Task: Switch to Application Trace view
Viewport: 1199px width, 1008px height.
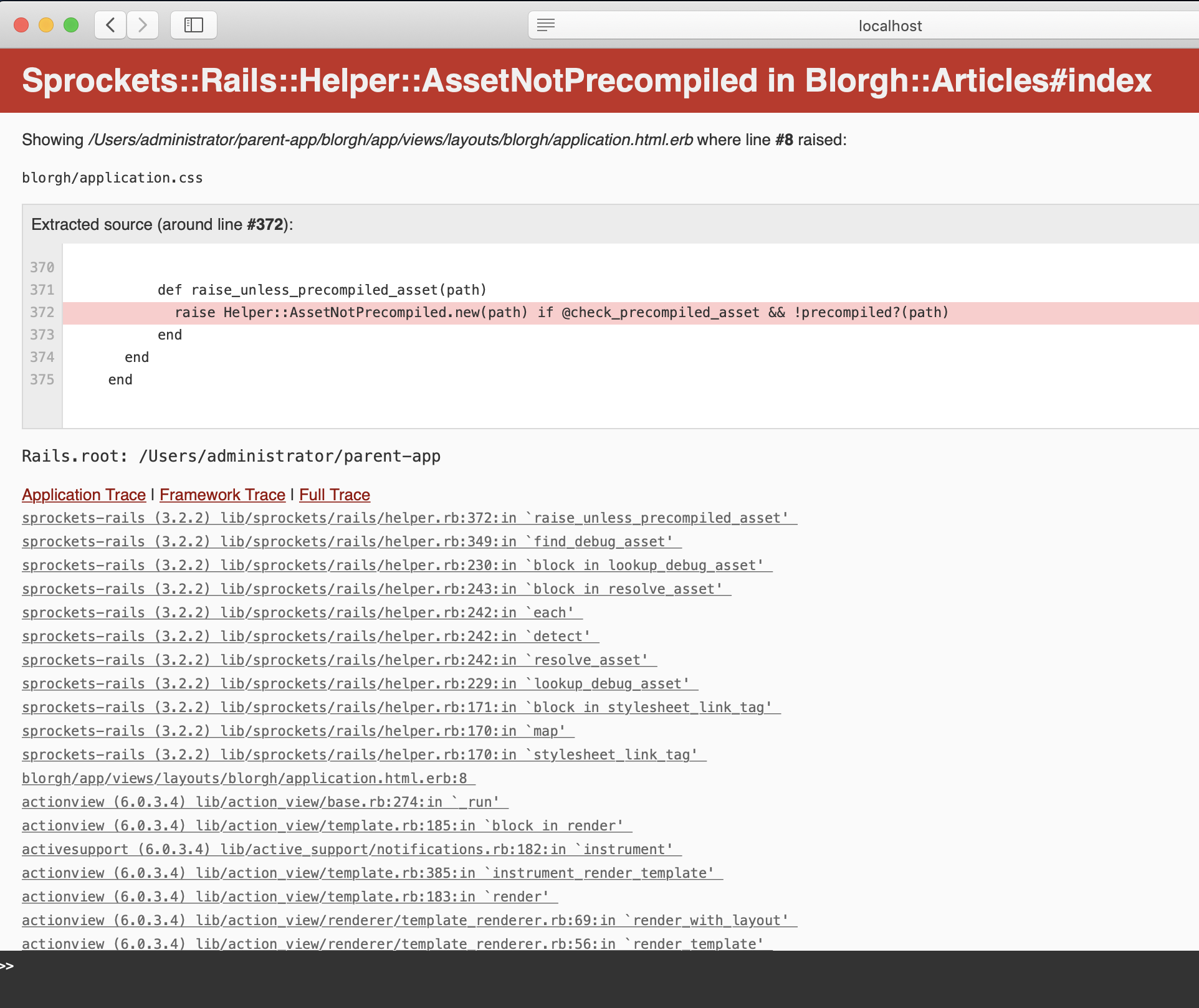Action: coord(84,495)
